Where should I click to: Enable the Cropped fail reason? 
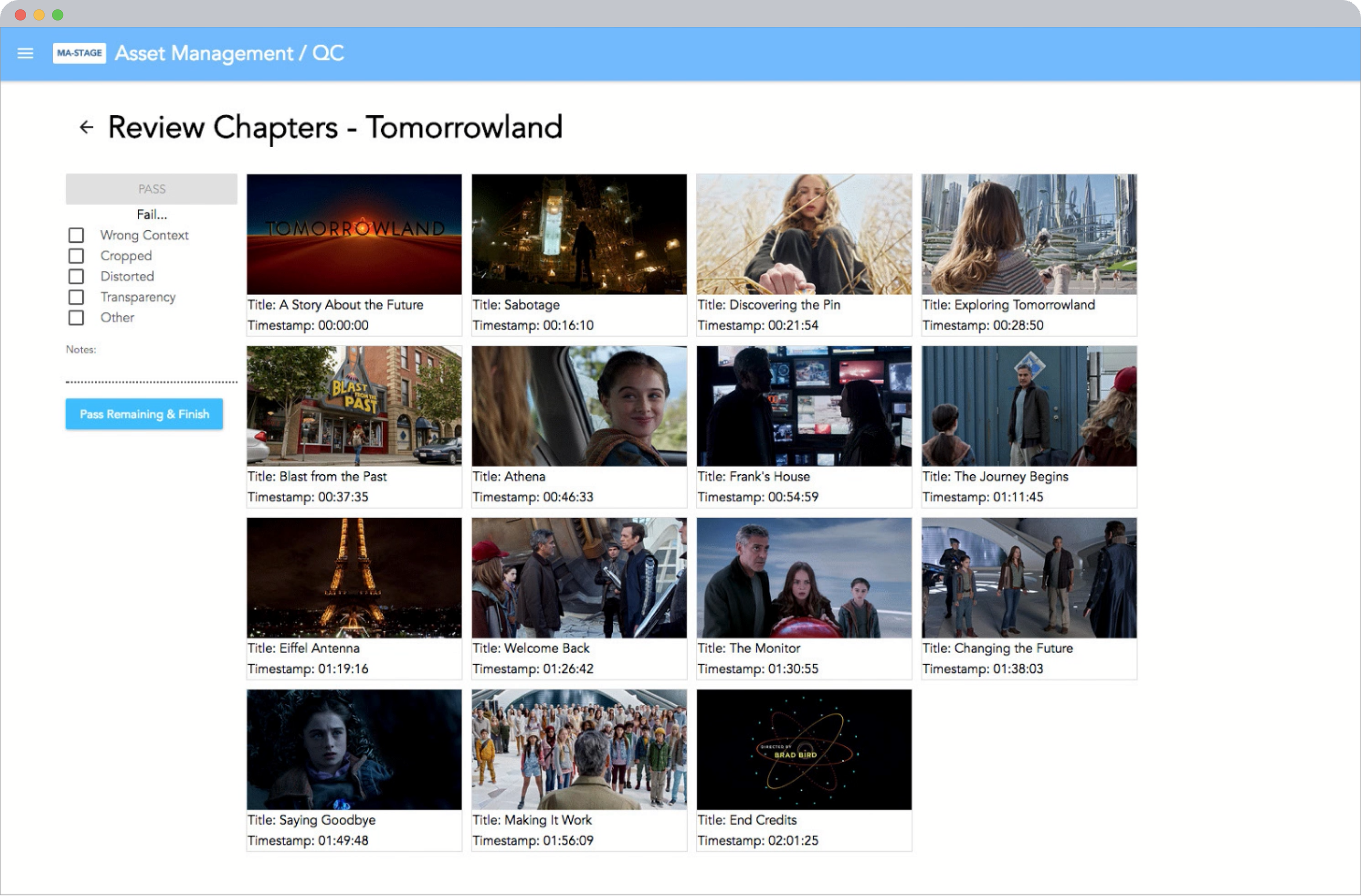coord(76,256)
